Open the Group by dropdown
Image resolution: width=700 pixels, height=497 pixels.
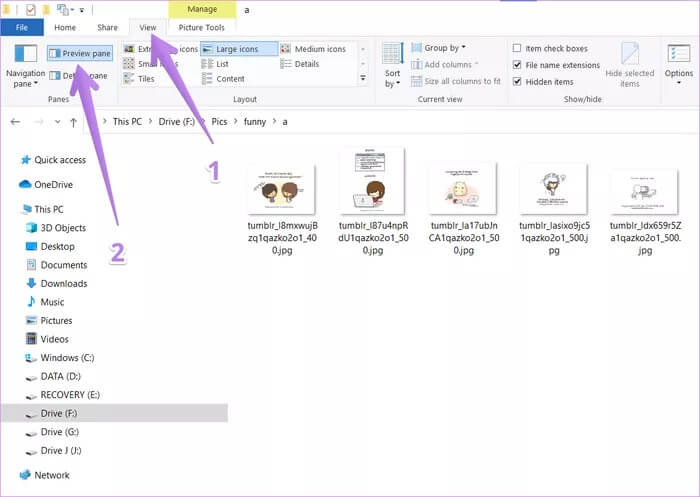coord(438,48)
